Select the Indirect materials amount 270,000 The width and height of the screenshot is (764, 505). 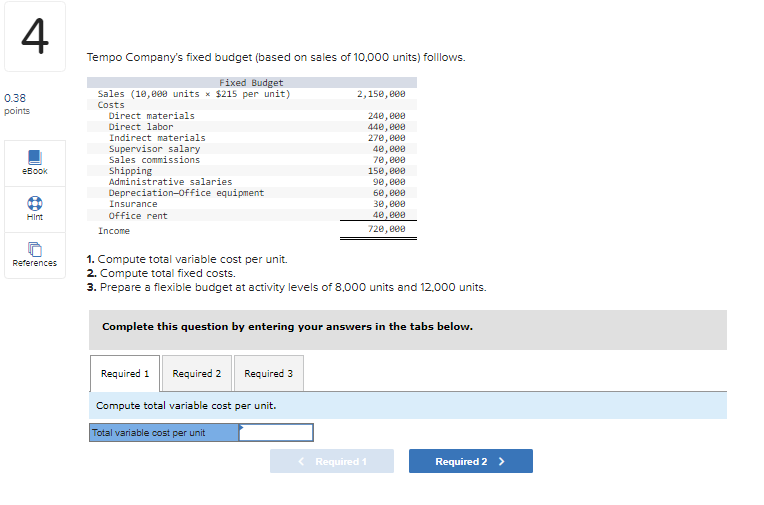386,137
